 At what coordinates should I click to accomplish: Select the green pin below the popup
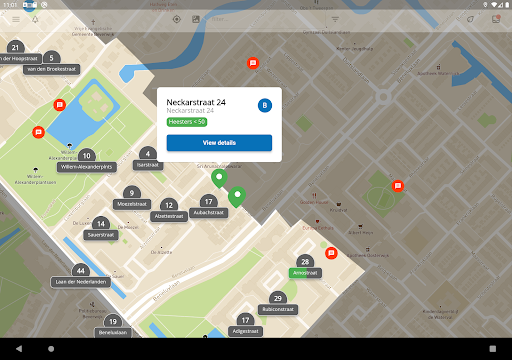(x=219, y=178)
